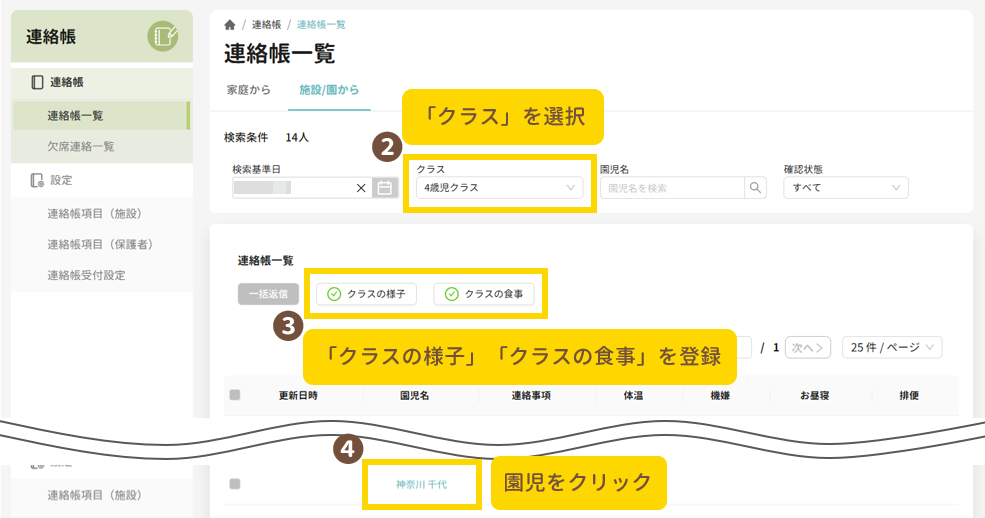Screen dimensions: 985x518
Task: Click the 設定 settings icon in sidebar
Action: (37, 181)
